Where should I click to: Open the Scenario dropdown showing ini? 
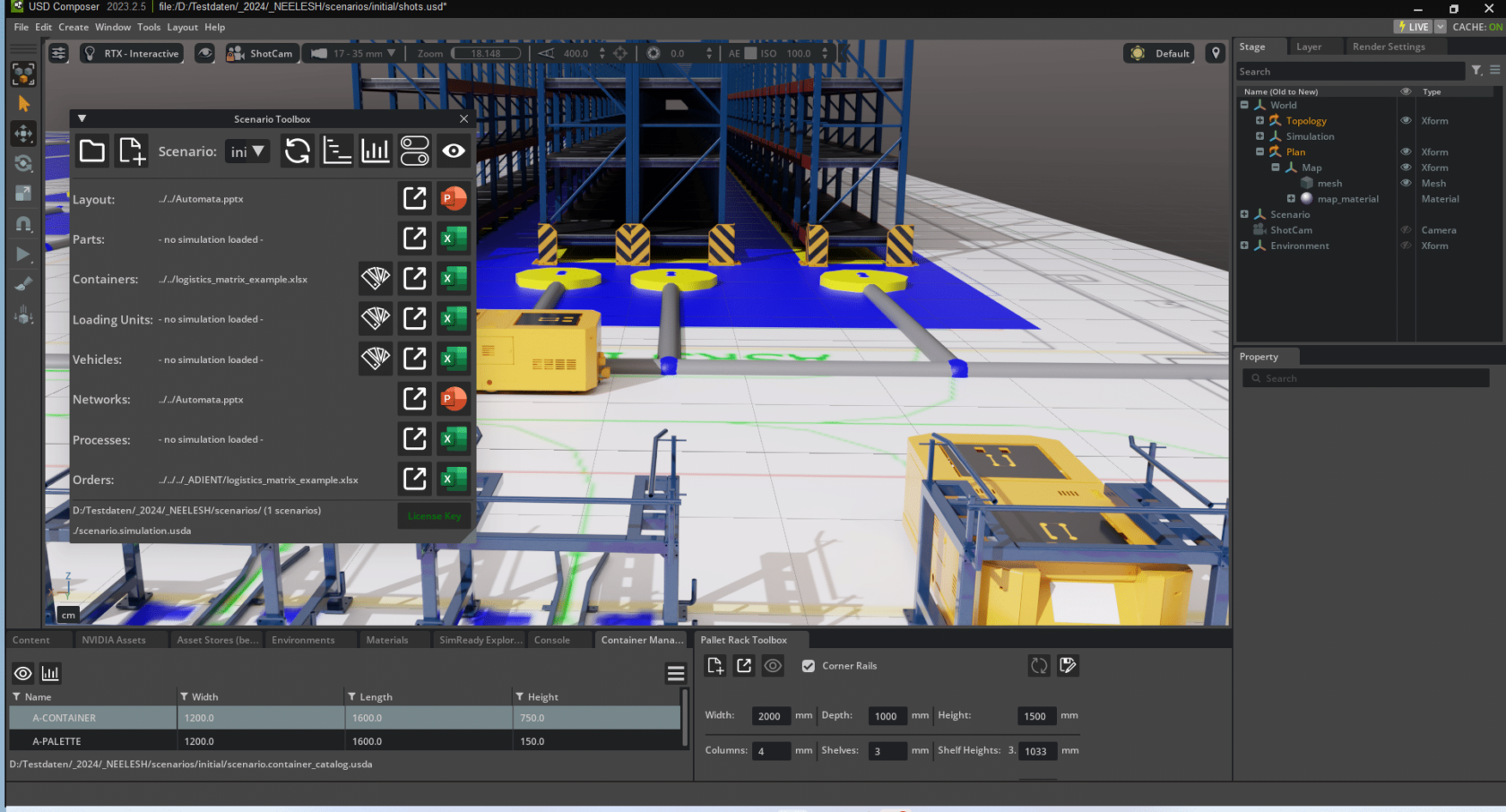[x=247, y=151]
